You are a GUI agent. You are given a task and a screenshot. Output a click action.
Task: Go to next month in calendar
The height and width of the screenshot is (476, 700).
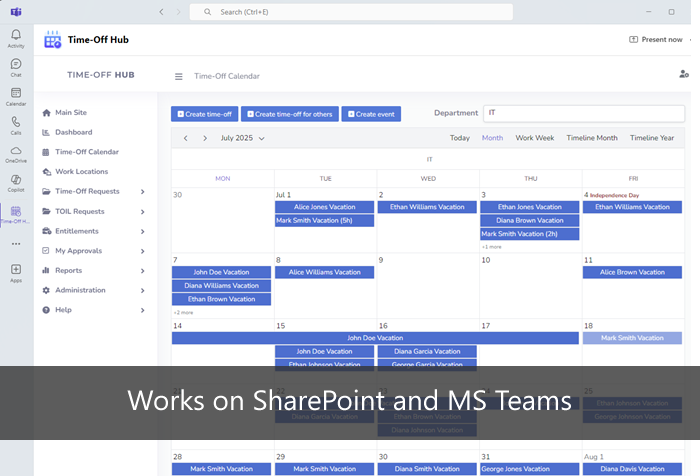pos(205,138)
